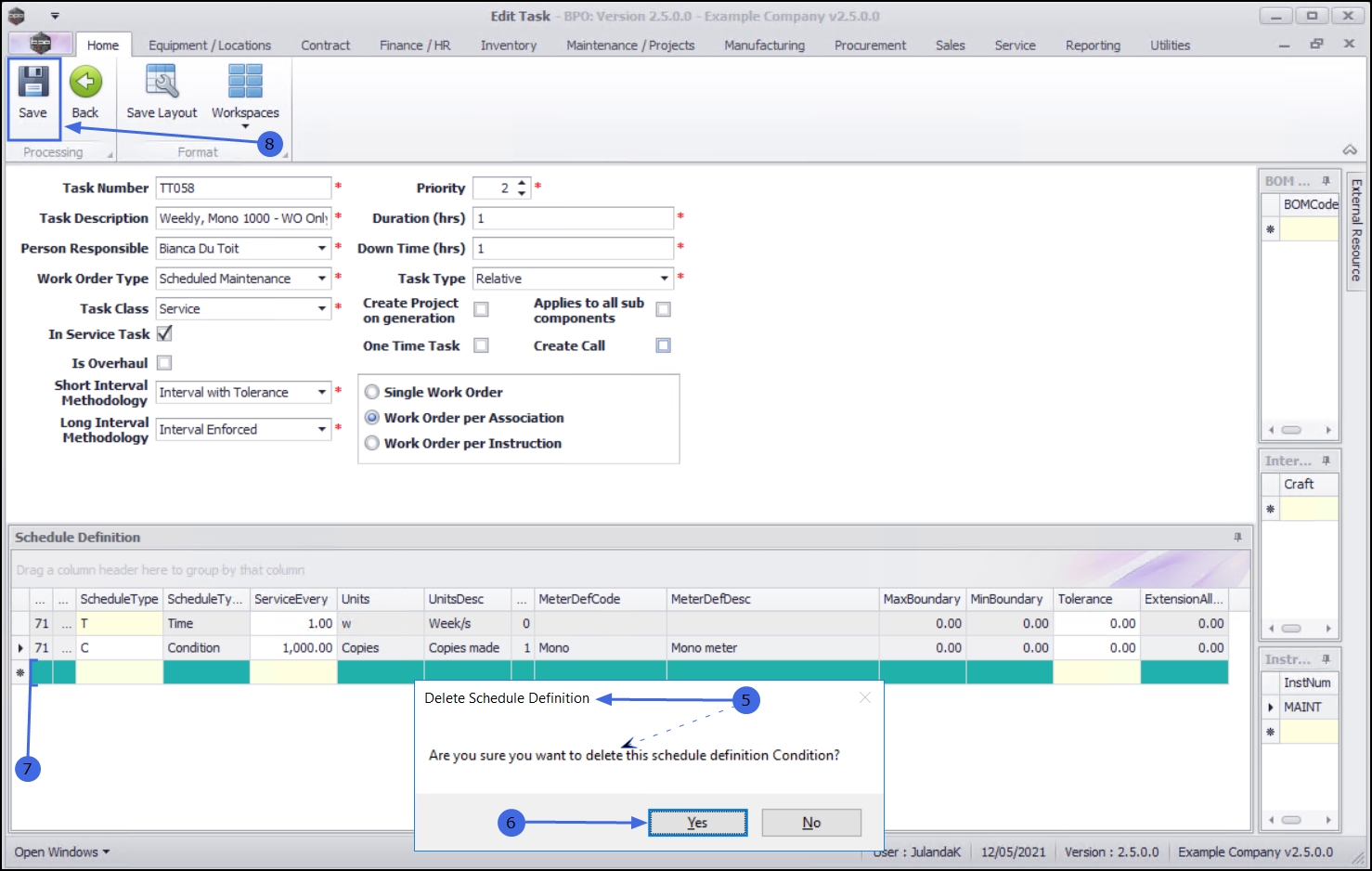1372x871 pixels.
Task: Click the Version : 2.5.0.0 status entry
Action: 1112,851
